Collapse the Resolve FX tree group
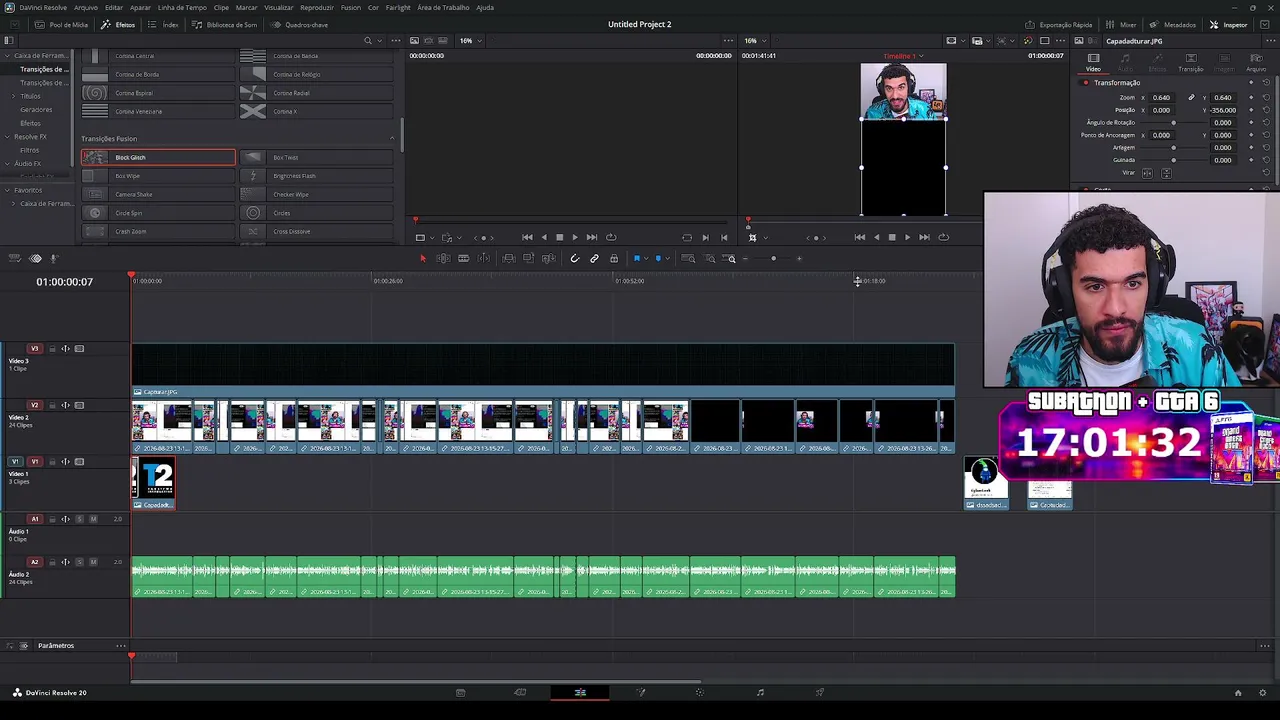Image resolution: width=1280 pixels, height=720 pixels. [8, 137]
